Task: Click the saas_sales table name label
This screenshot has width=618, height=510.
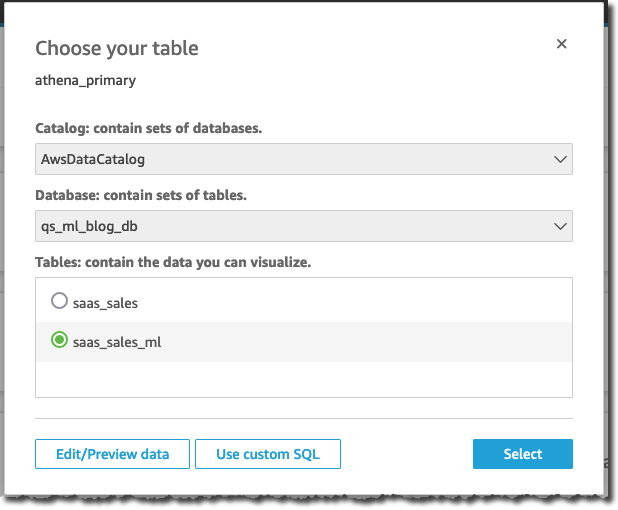Action: pyautogui.click(x=105, y=301)
